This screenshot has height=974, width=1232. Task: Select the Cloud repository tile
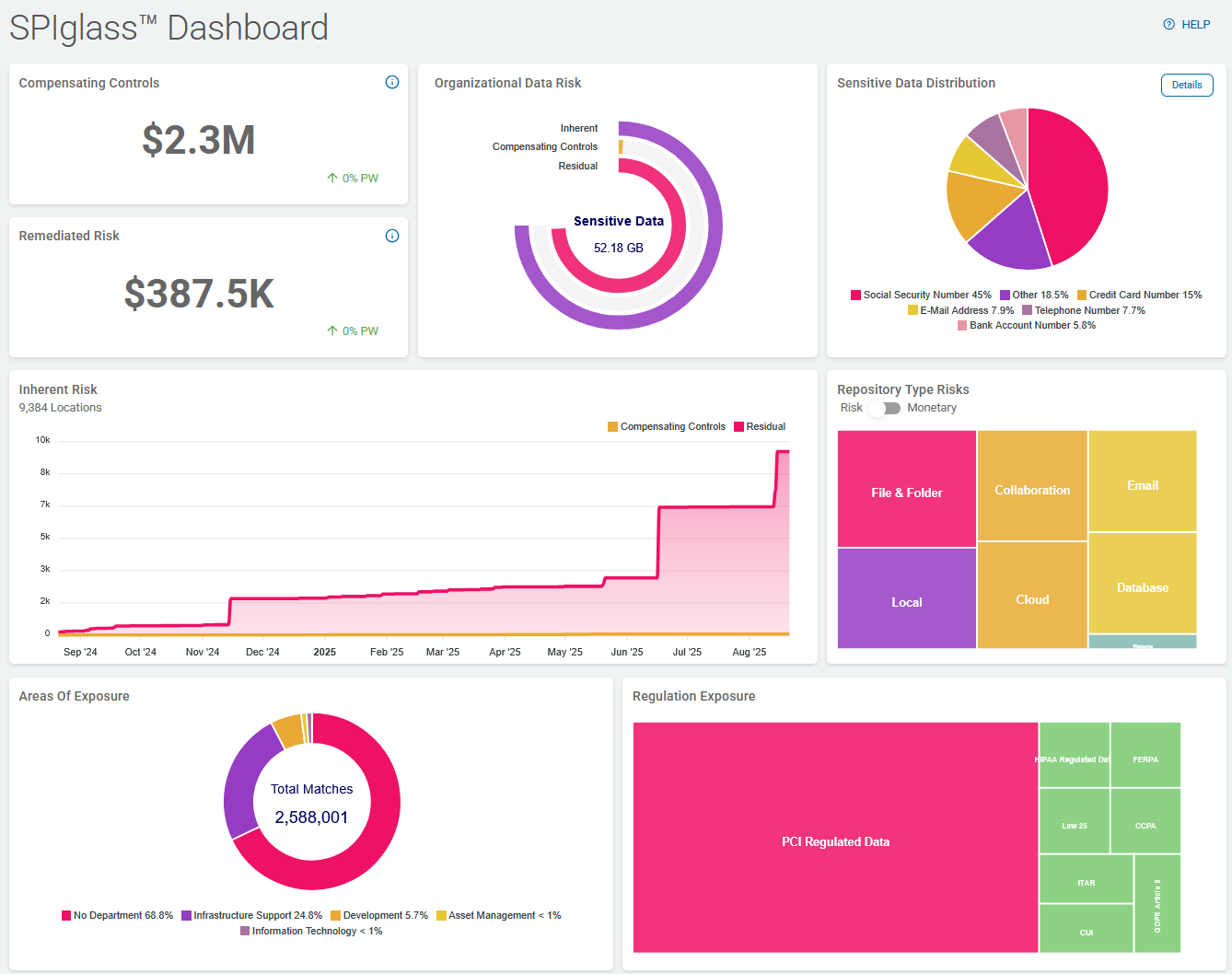click(1031, 598)
